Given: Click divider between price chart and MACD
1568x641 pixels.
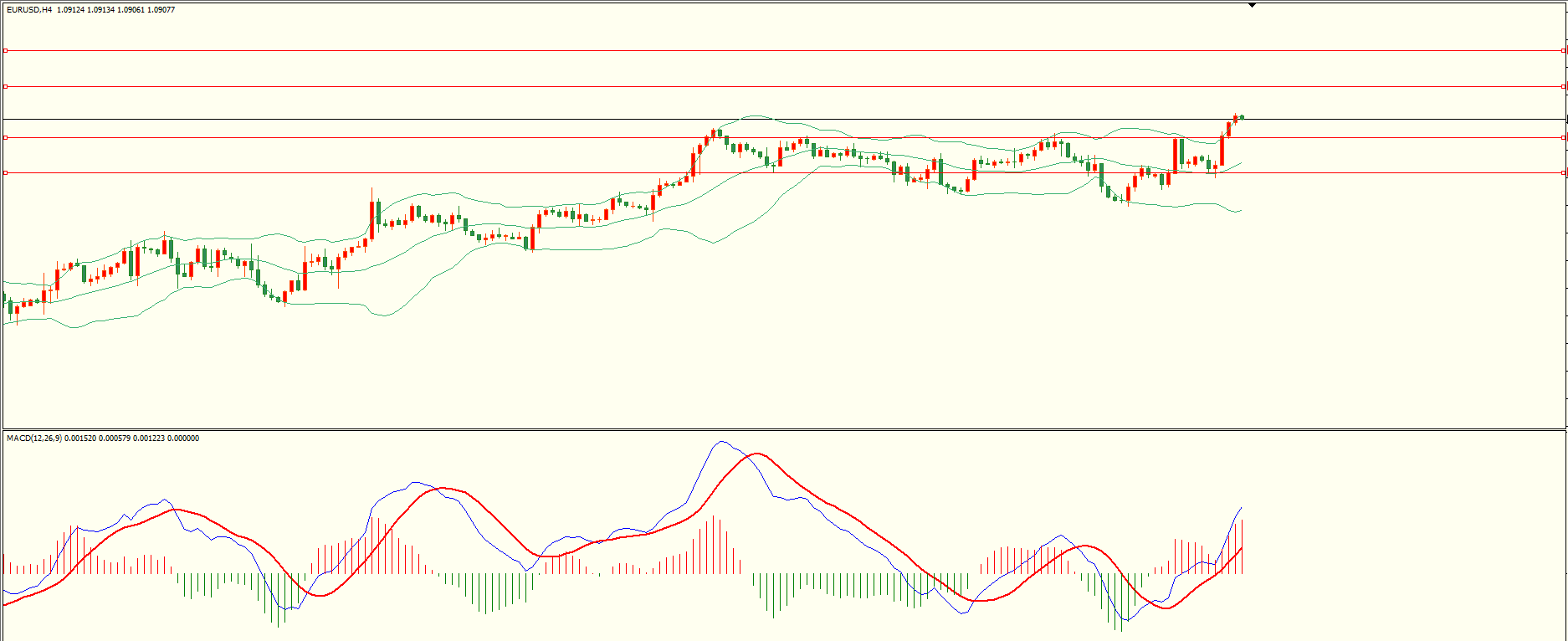Looking at the screenshot, I should click(x=783, y=430).
